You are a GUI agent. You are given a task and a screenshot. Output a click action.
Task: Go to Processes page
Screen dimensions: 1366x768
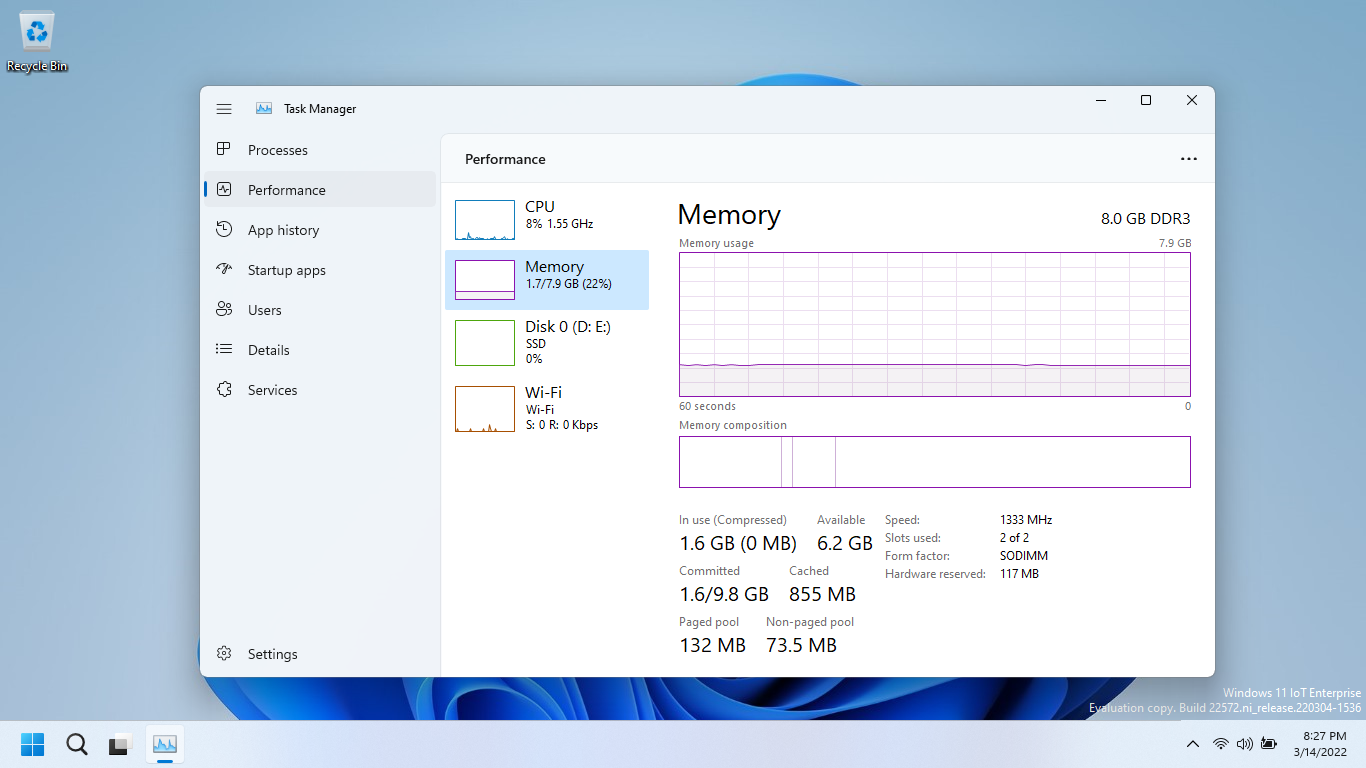tap(320, 150)
